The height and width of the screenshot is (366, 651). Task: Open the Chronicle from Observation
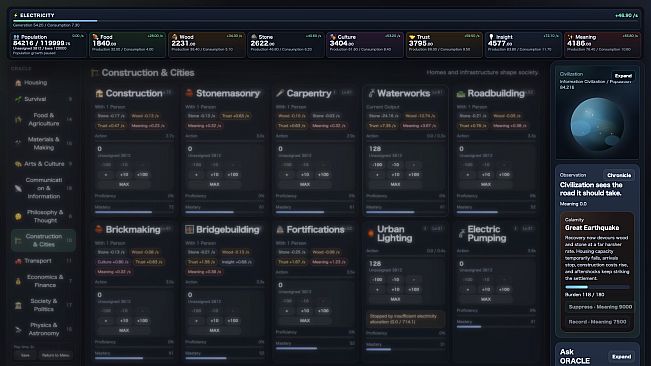click(x=619, y=175)
